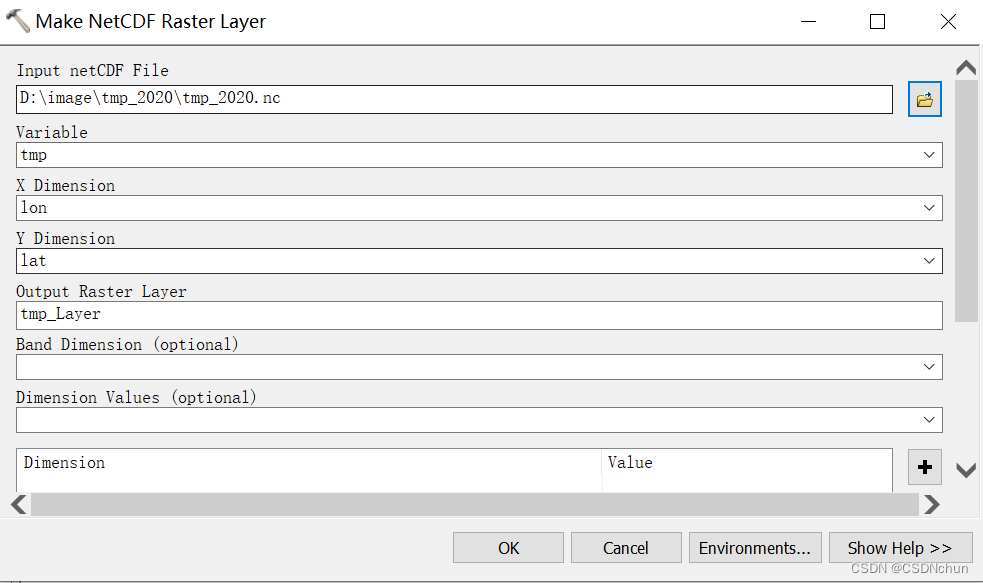Image resolution: width=983 pixels, height=583 pixels.
Task: Expand the Dimension Values optional dropdown
Action: (x=930, y=419)
